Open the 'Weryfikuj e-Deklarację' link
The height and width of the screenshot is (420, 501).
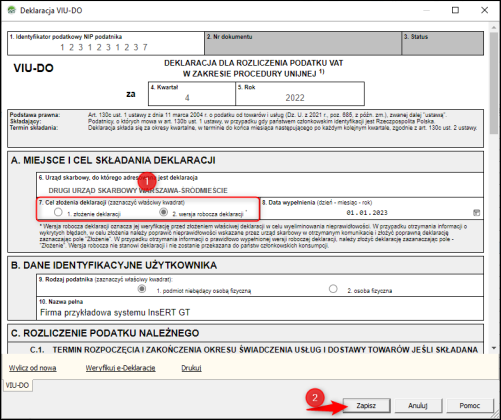coord(120,368)
